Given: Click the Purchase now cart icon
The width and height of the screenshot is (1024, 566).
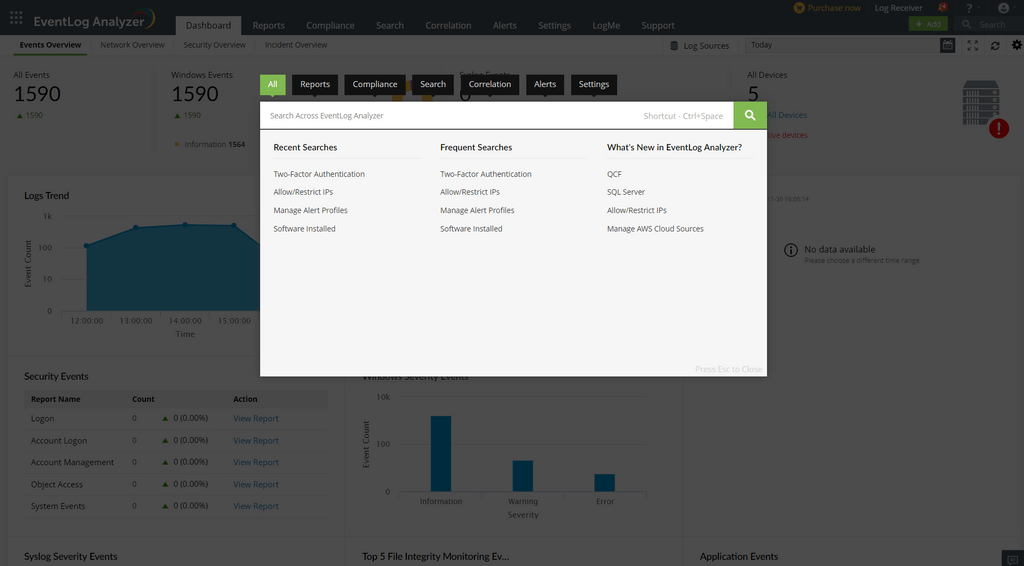Looking at the screenshot, I should pos(799,8).
